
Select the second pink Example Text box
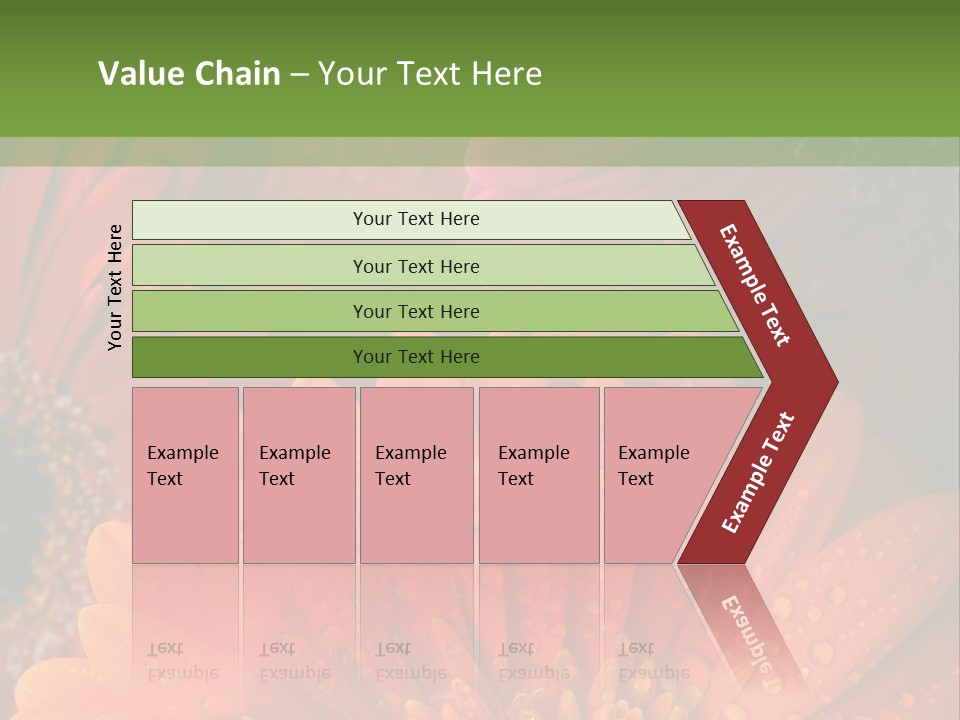pyautogui.click(x=298, y=475)
